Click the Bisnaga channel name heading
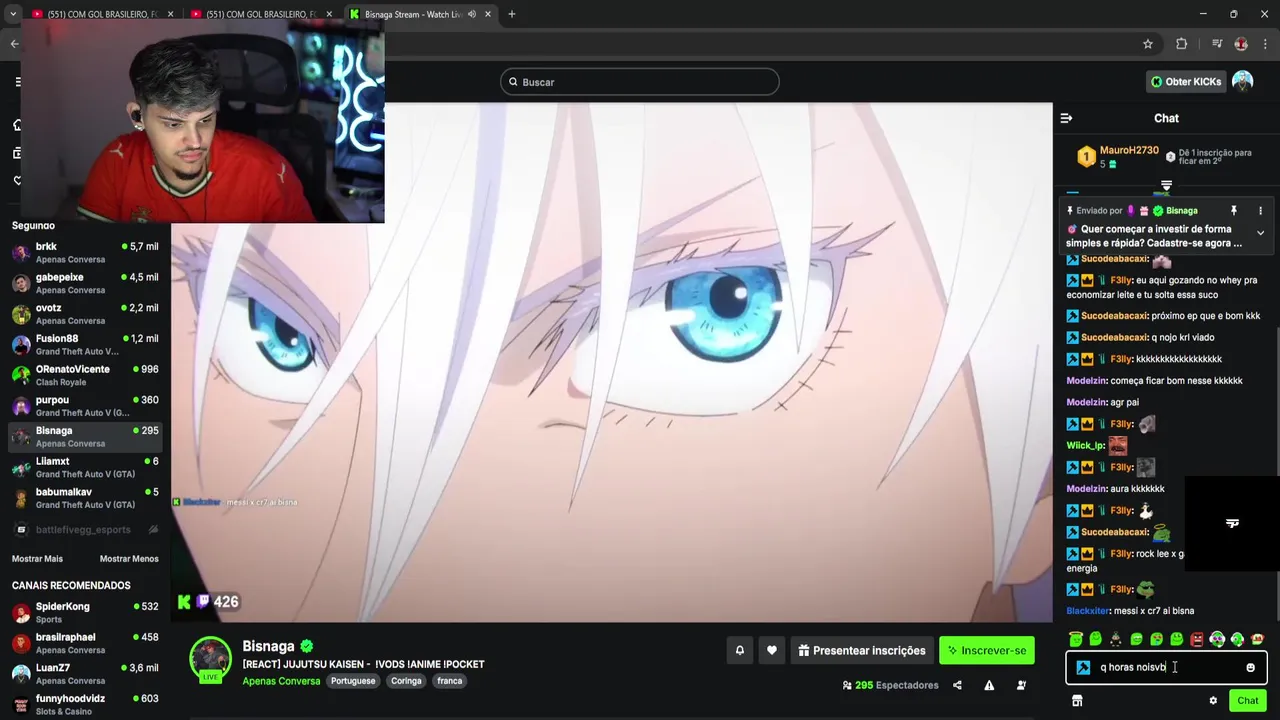The height and width of the screenshot is (720, 1280). tap(268, 646)
